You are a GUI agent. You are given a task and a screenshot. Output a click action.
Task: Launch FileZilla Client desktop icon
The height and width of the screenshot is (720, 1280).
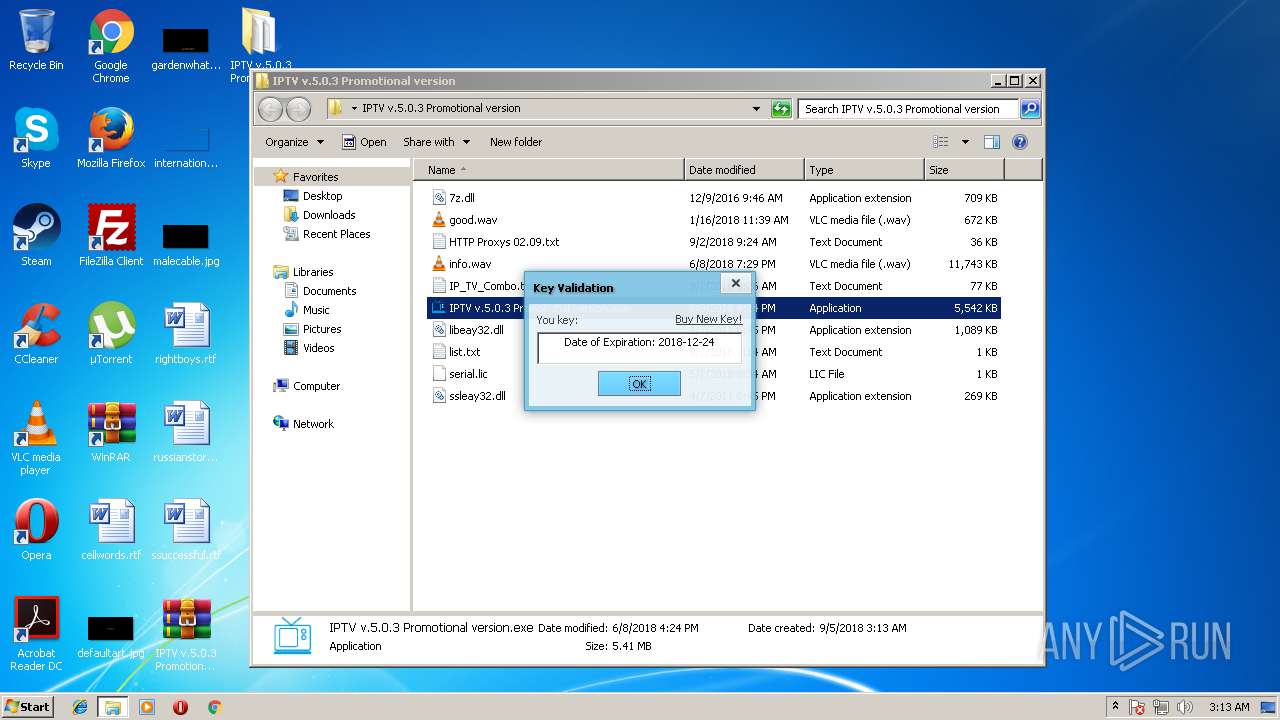point(111,236)
